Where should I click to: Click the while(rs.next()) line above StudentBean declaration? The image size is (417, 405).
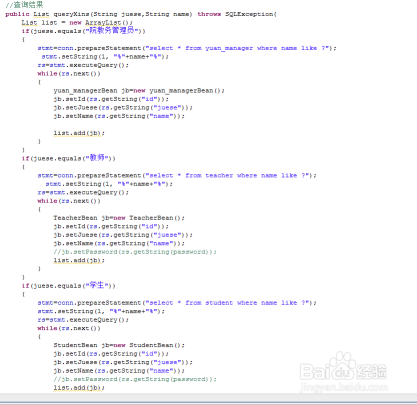pyautogui.click(x=69, y=328)
